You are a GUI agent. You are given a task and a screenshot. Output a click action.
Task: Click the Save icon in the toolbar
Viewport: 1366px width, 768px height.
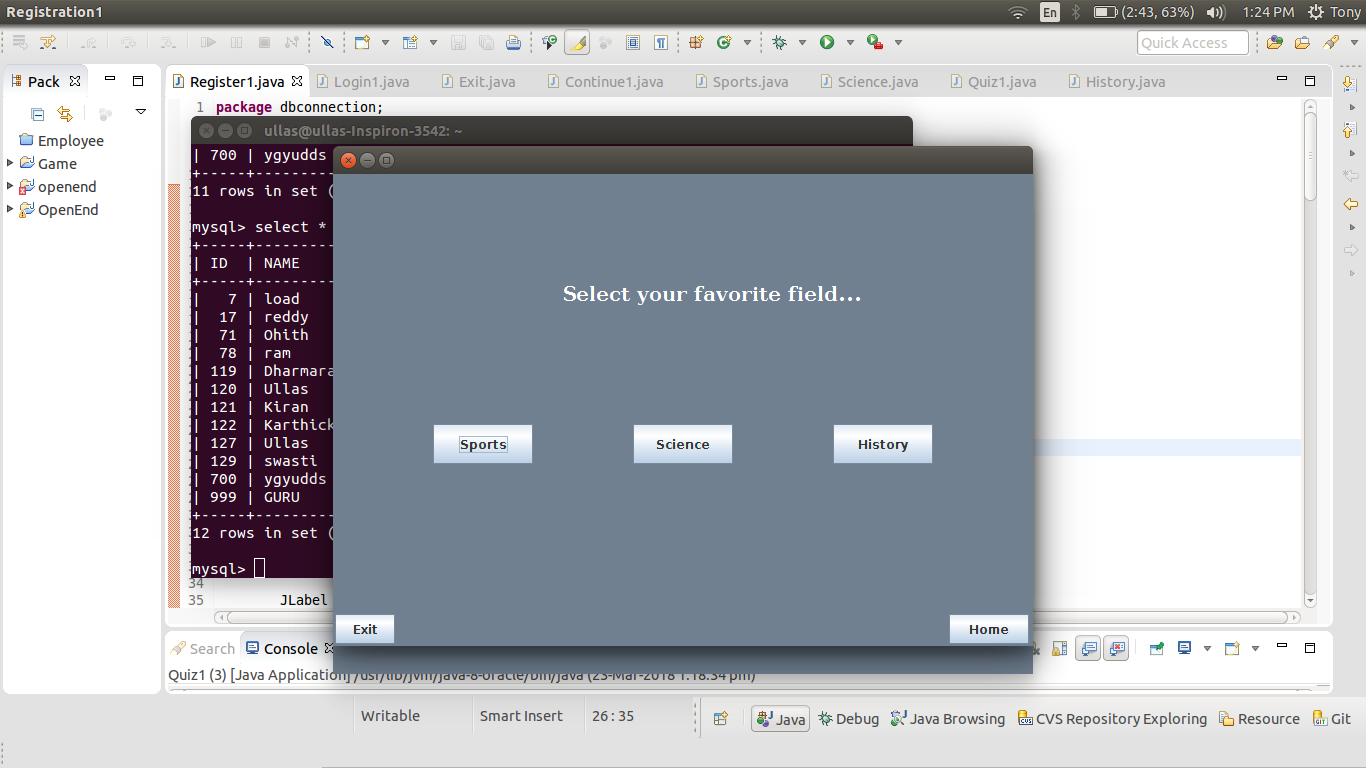coord(460,42)
